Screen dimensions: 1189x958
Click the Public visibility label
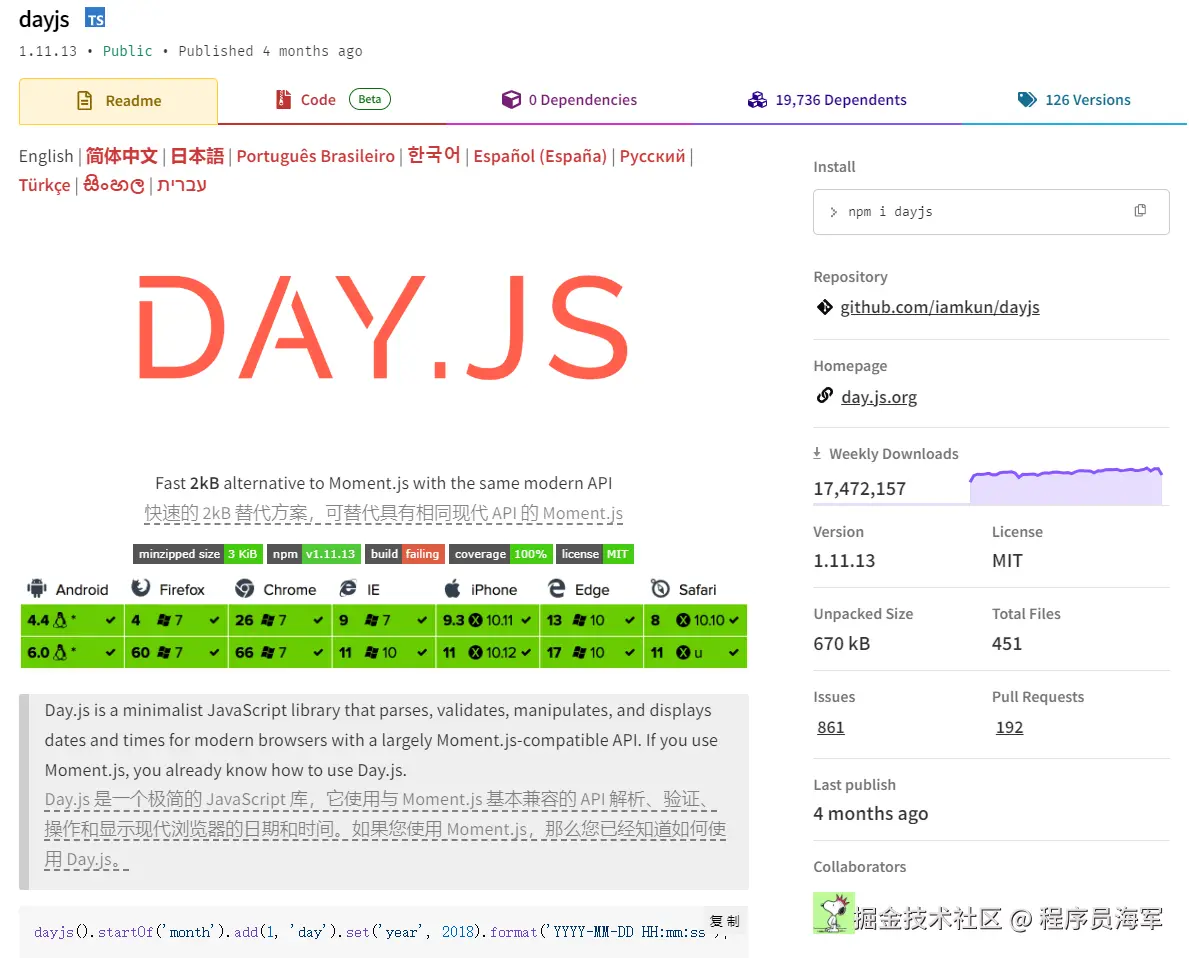[127, 51]
